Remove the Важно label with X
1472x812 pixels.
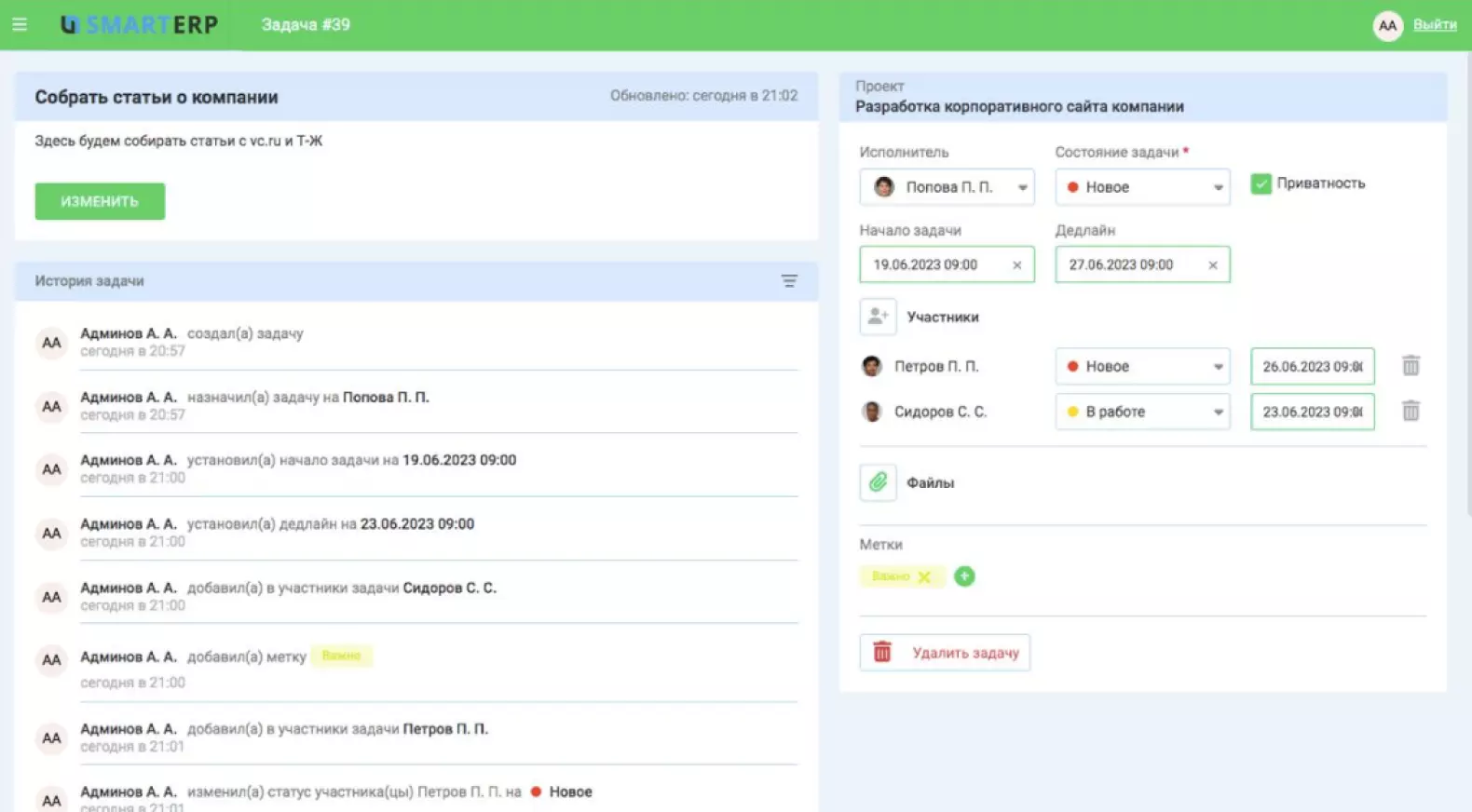click(924, 577)
